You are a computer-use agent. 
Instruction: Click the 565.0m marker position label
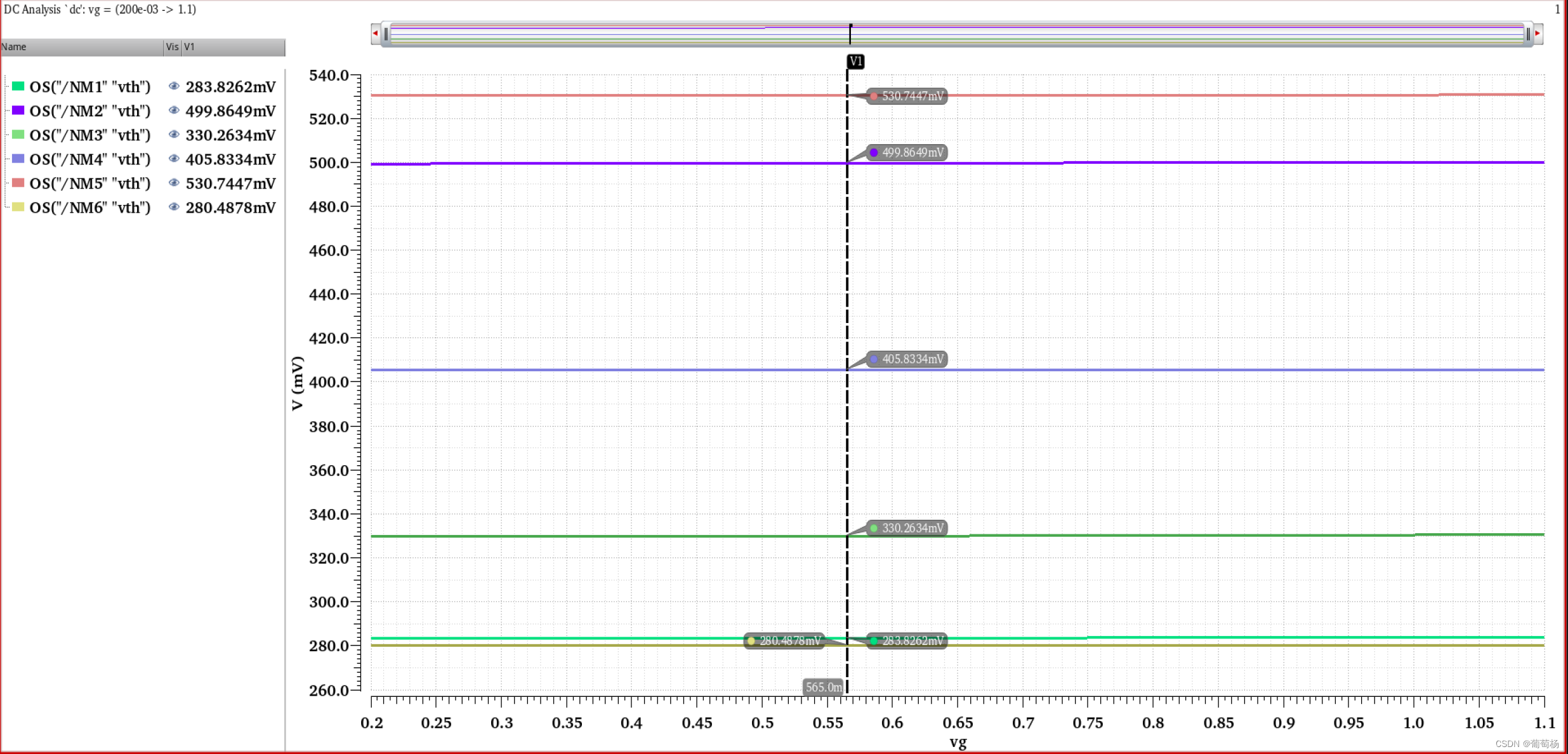click(x=823, y=687)
